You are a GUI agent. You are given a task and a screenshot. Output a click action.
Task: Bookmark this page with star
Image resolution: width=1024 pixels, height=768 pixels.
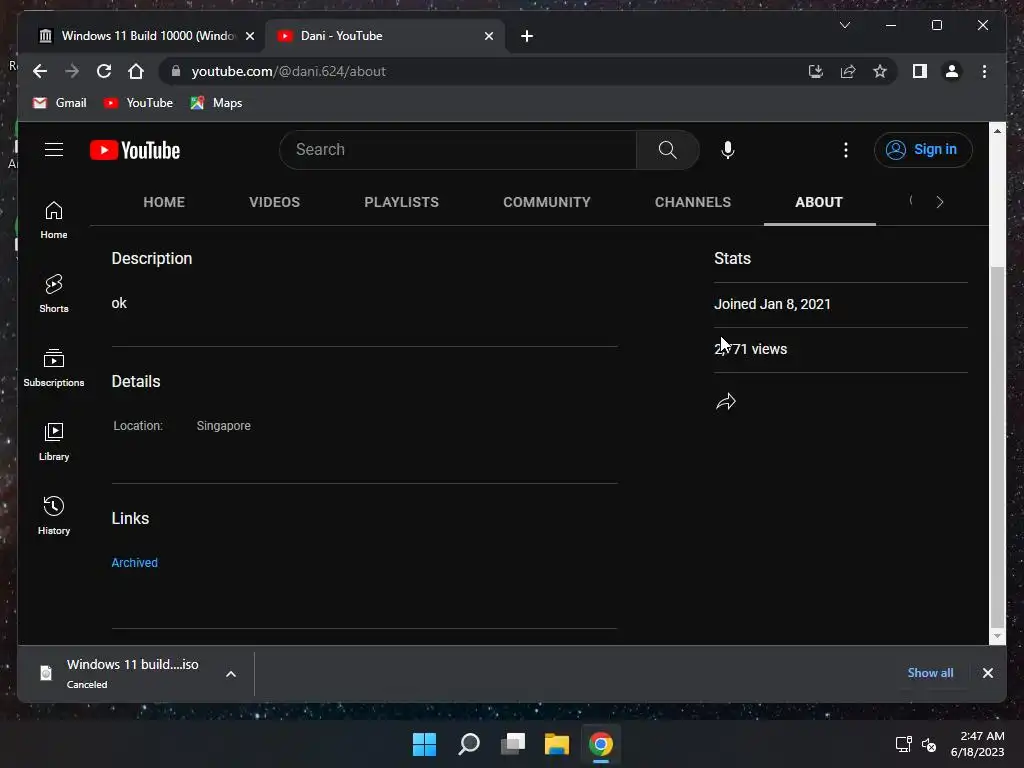[880, 71]
